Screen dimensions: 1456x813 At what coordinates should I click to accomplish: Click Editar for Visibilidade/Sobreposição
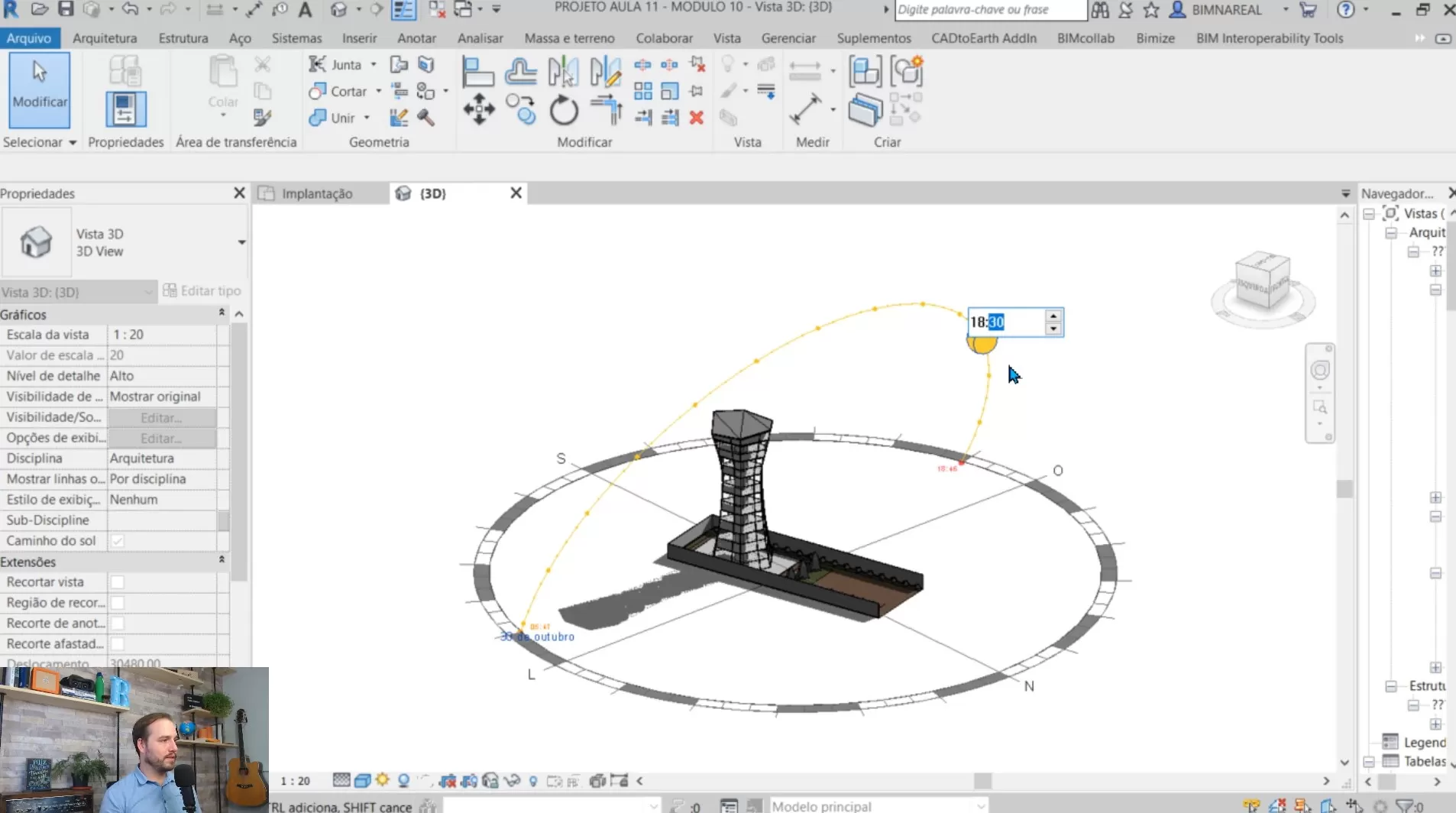161,417
